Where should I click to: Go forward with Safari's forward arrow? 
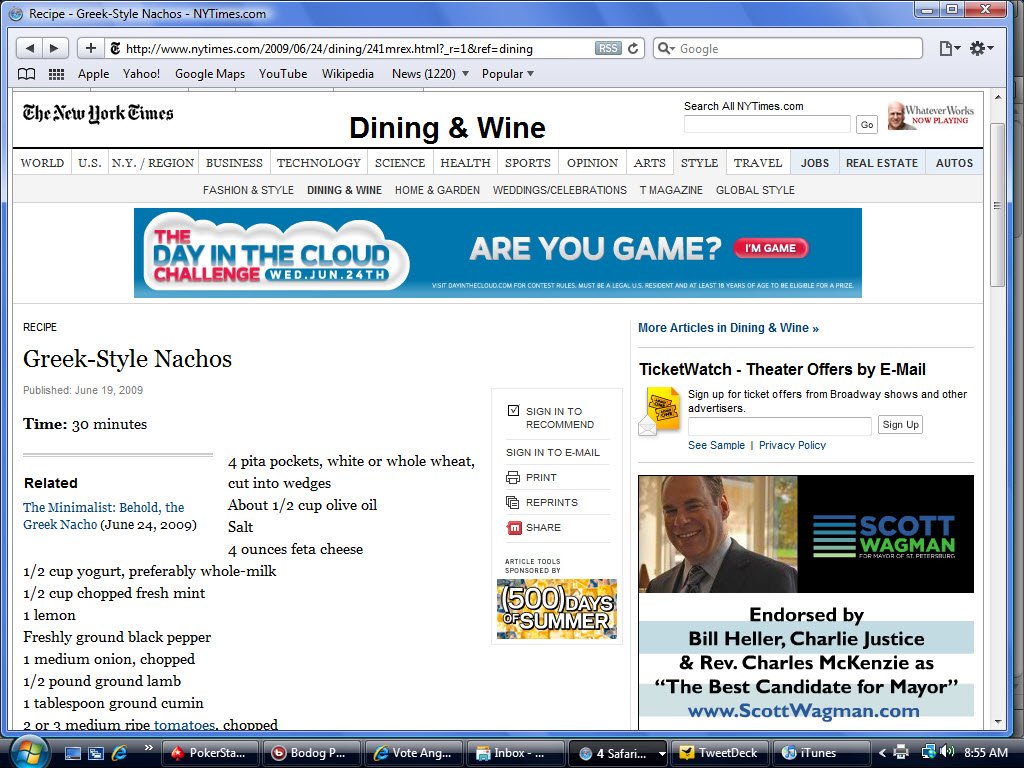(x=54, y=48)
